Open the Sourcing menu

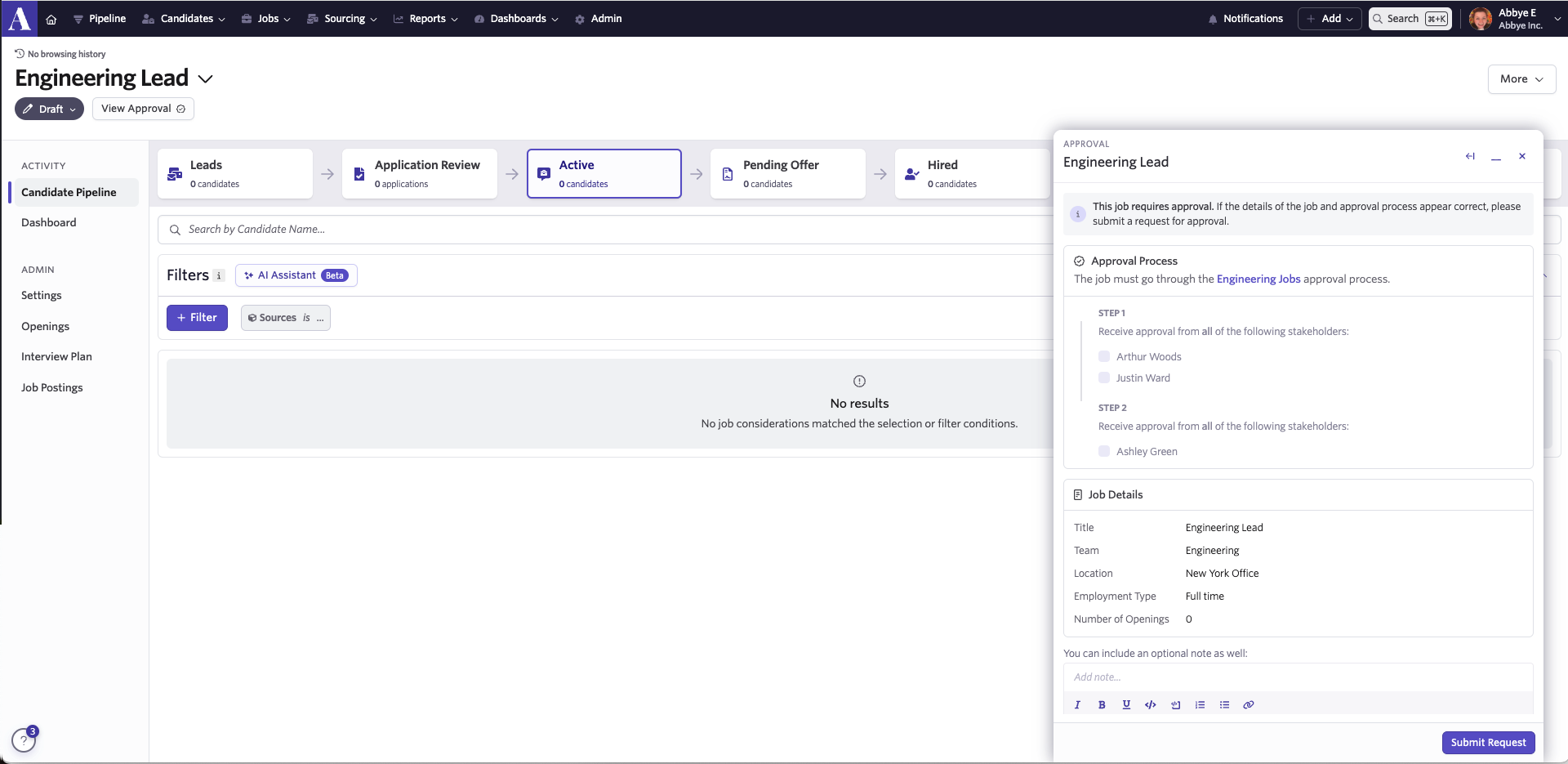[342, 19]
